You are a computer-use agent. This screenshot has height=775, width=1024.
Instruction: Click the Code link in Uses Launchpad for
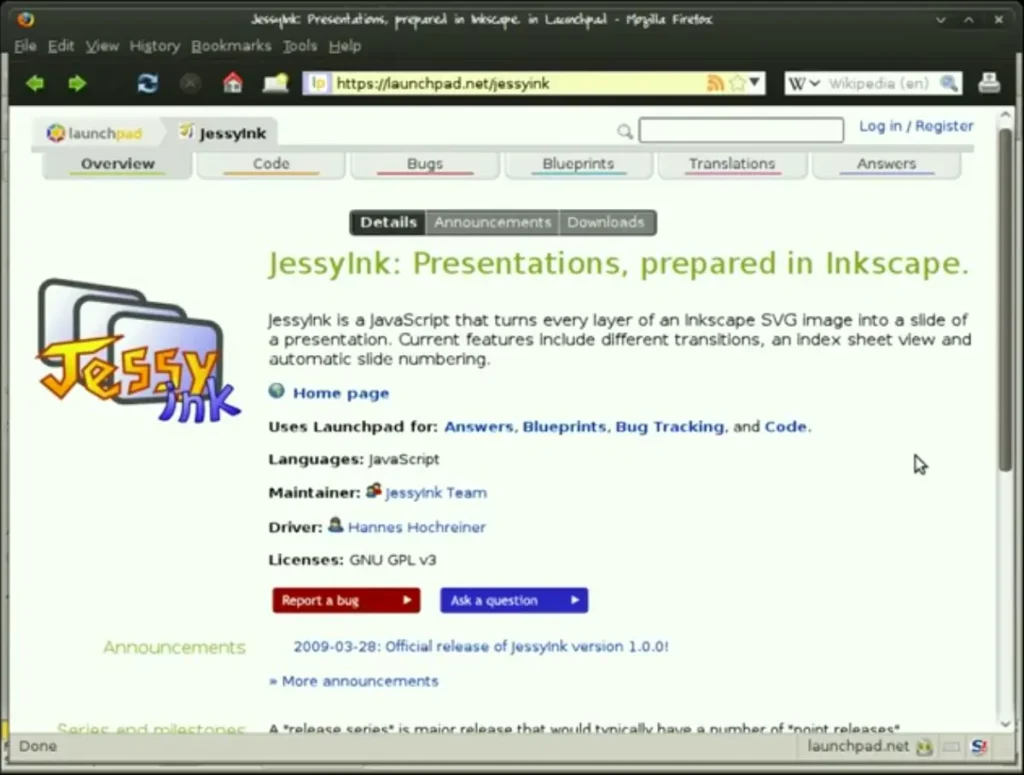(x=786, y=427)
